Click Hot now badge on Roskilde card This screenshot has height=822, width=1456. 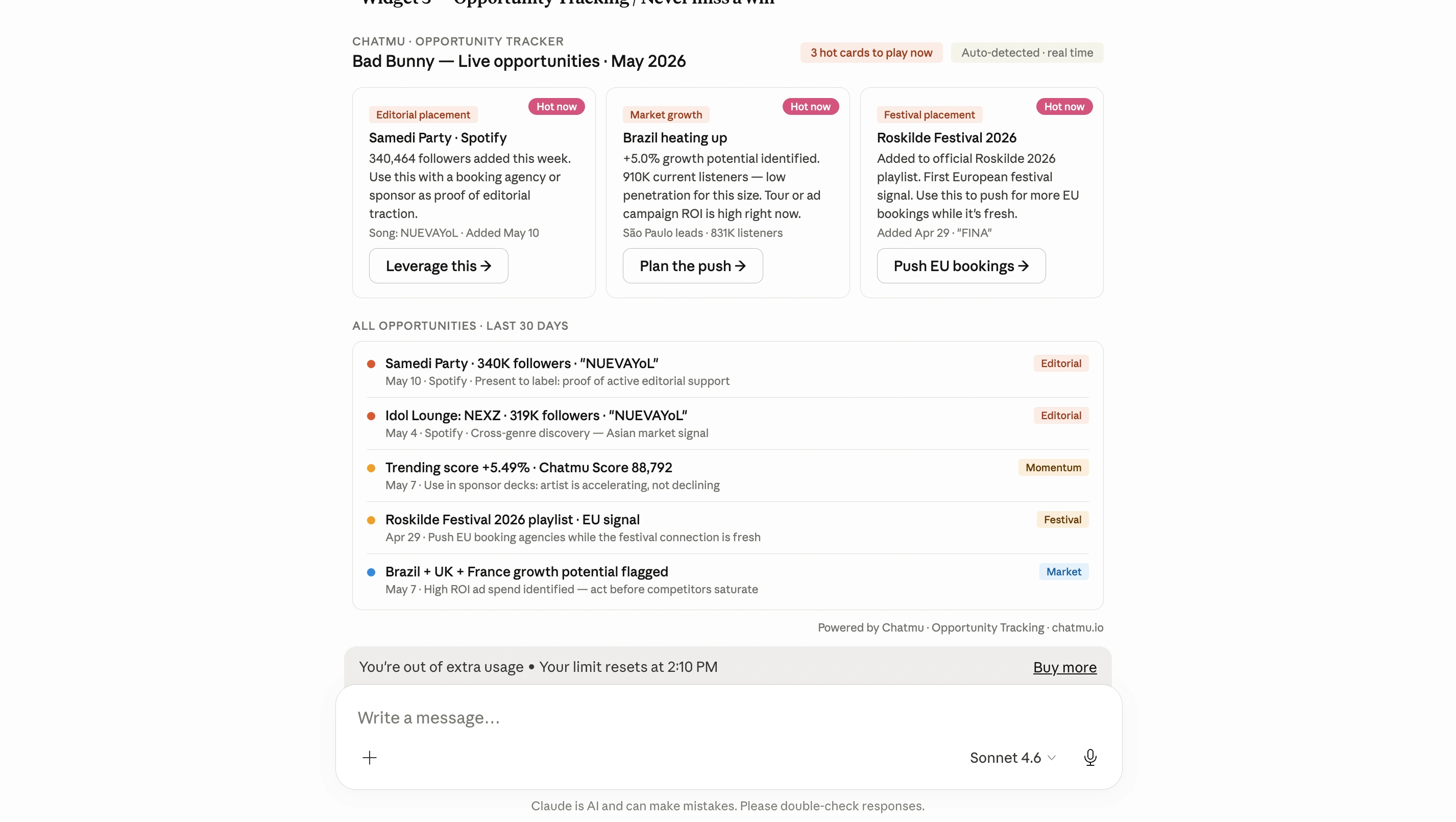(x=1064, y=107)
